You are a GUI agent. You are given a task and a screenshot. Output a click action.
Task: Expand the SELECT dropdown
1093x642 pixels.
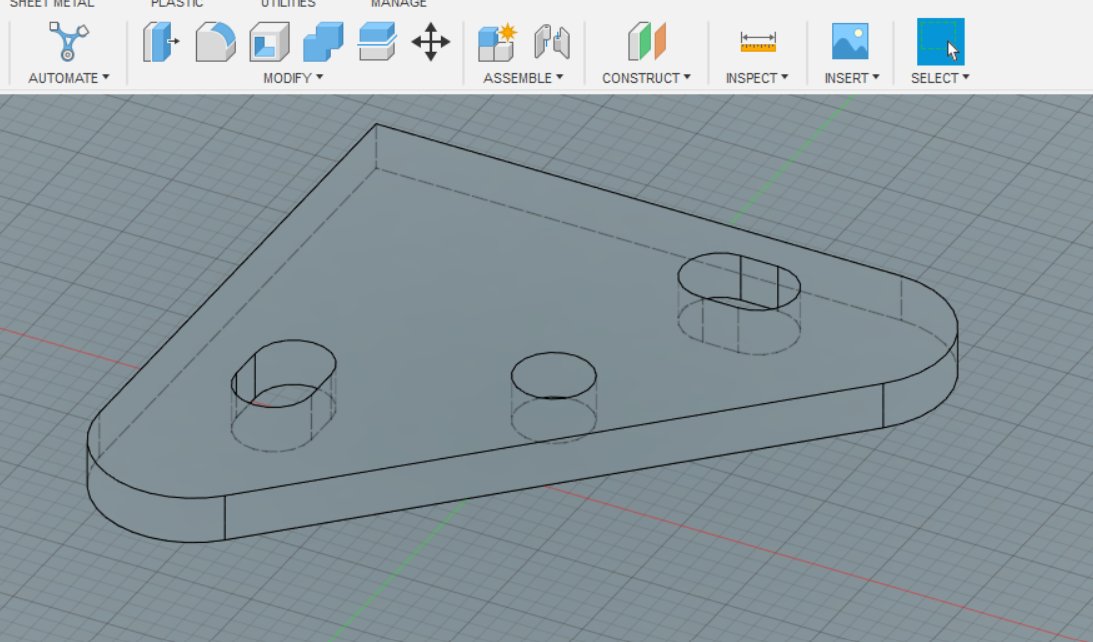940,78
